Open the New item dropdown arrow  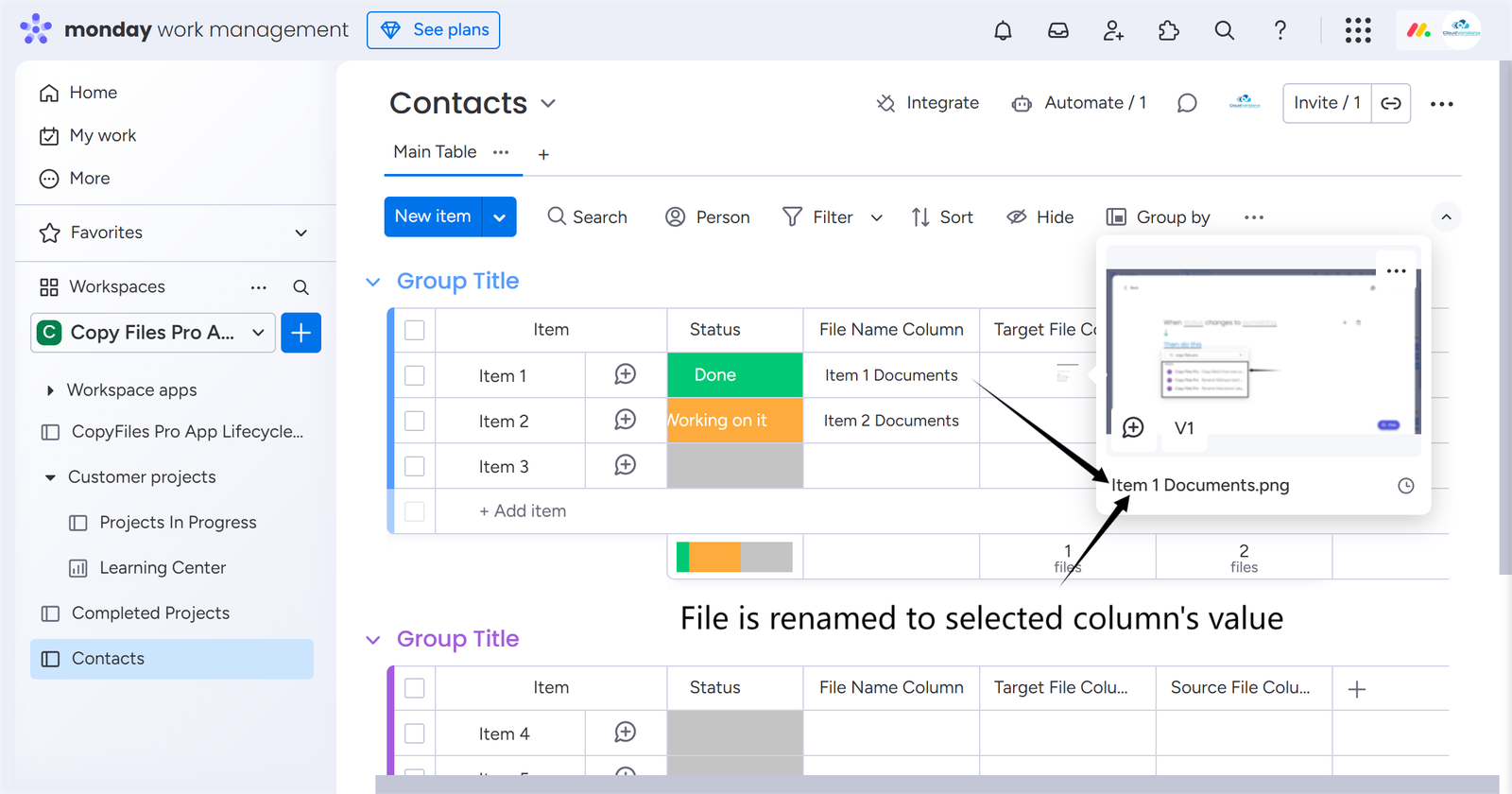tap(499, 216)
